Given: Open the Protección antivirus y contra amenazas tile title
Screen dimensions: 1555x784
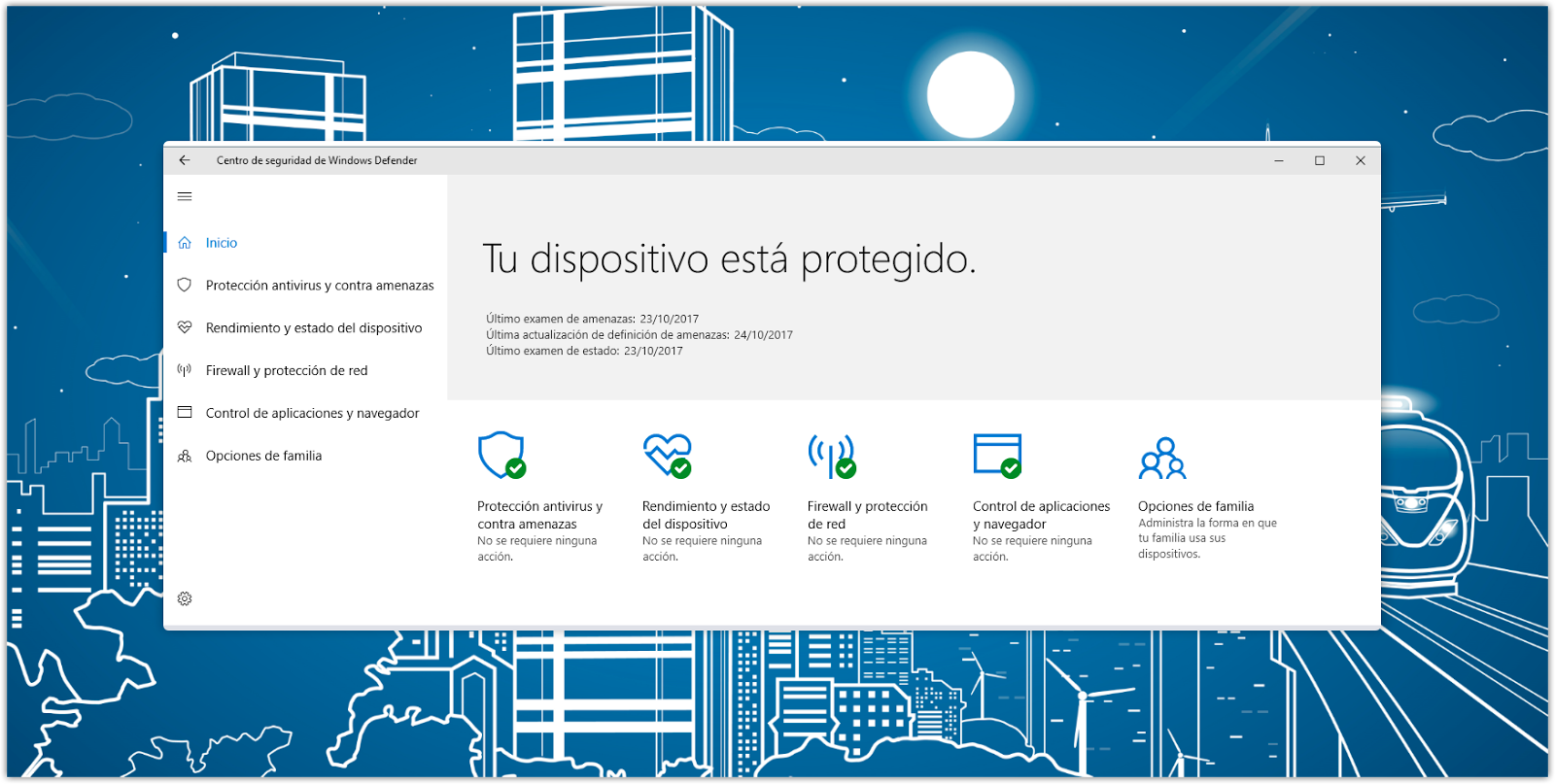Looking at the screenshot, I should click(540, 515).
